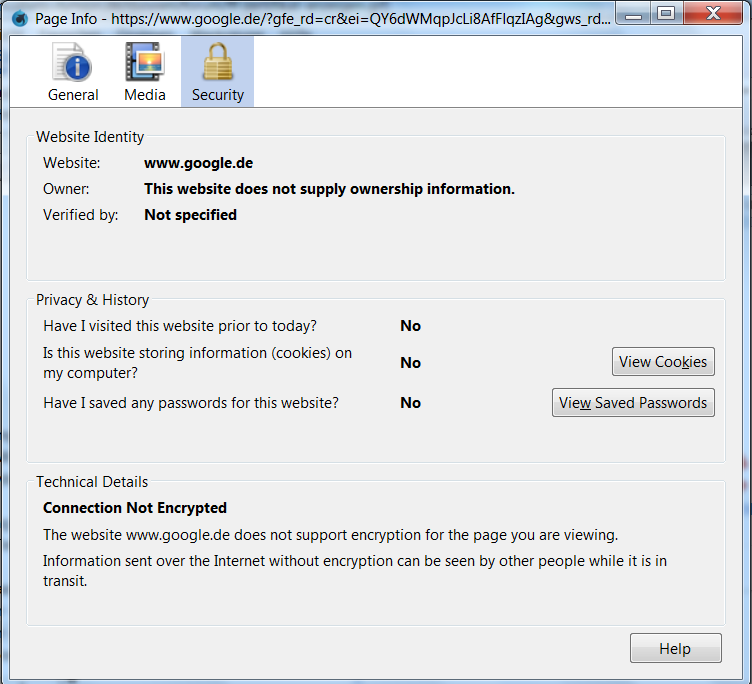This screenshot has height=684, width=752.
Task: Click the Connection Not Encrypted heading
Action: 135,508
